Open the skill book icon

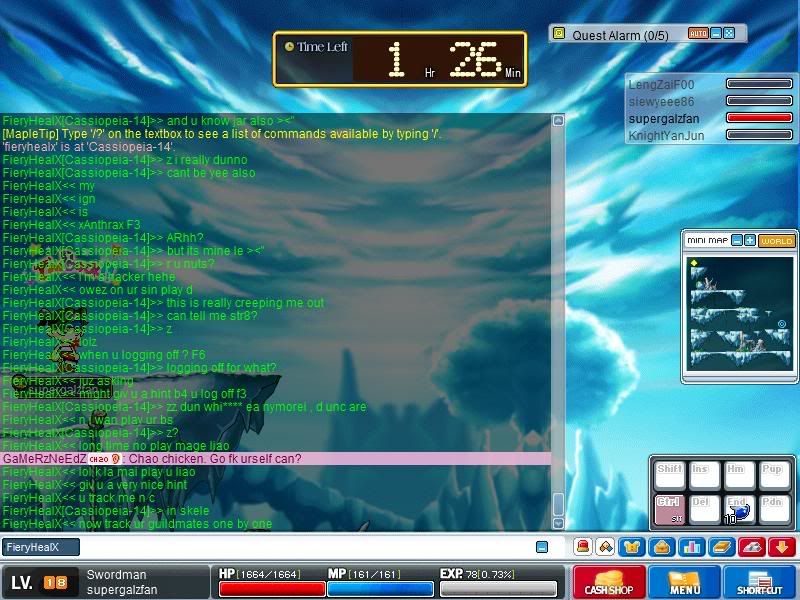pos(721,547)
